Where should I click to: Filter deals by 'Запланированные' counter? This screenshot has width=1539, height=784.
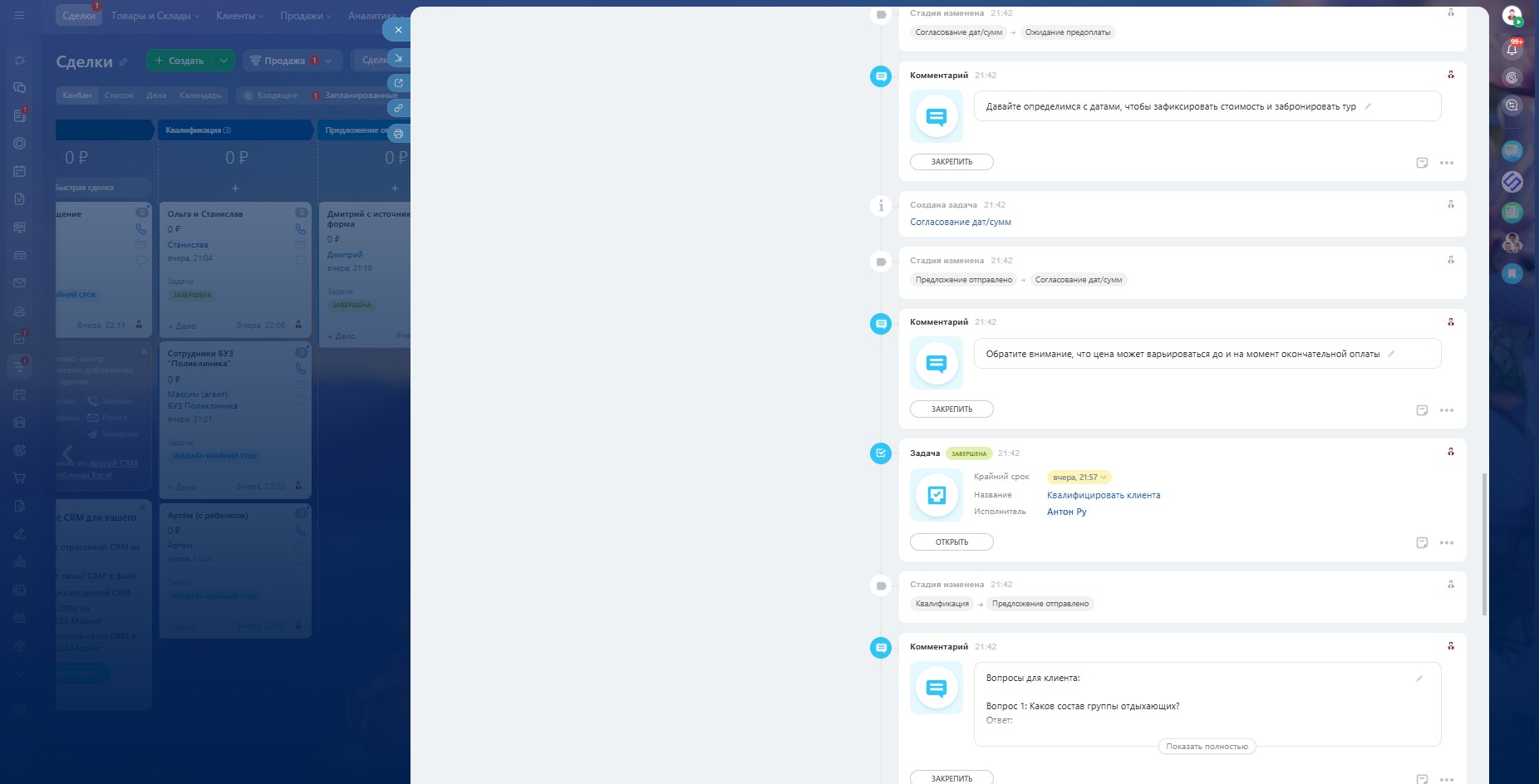(x=355, y=96)
